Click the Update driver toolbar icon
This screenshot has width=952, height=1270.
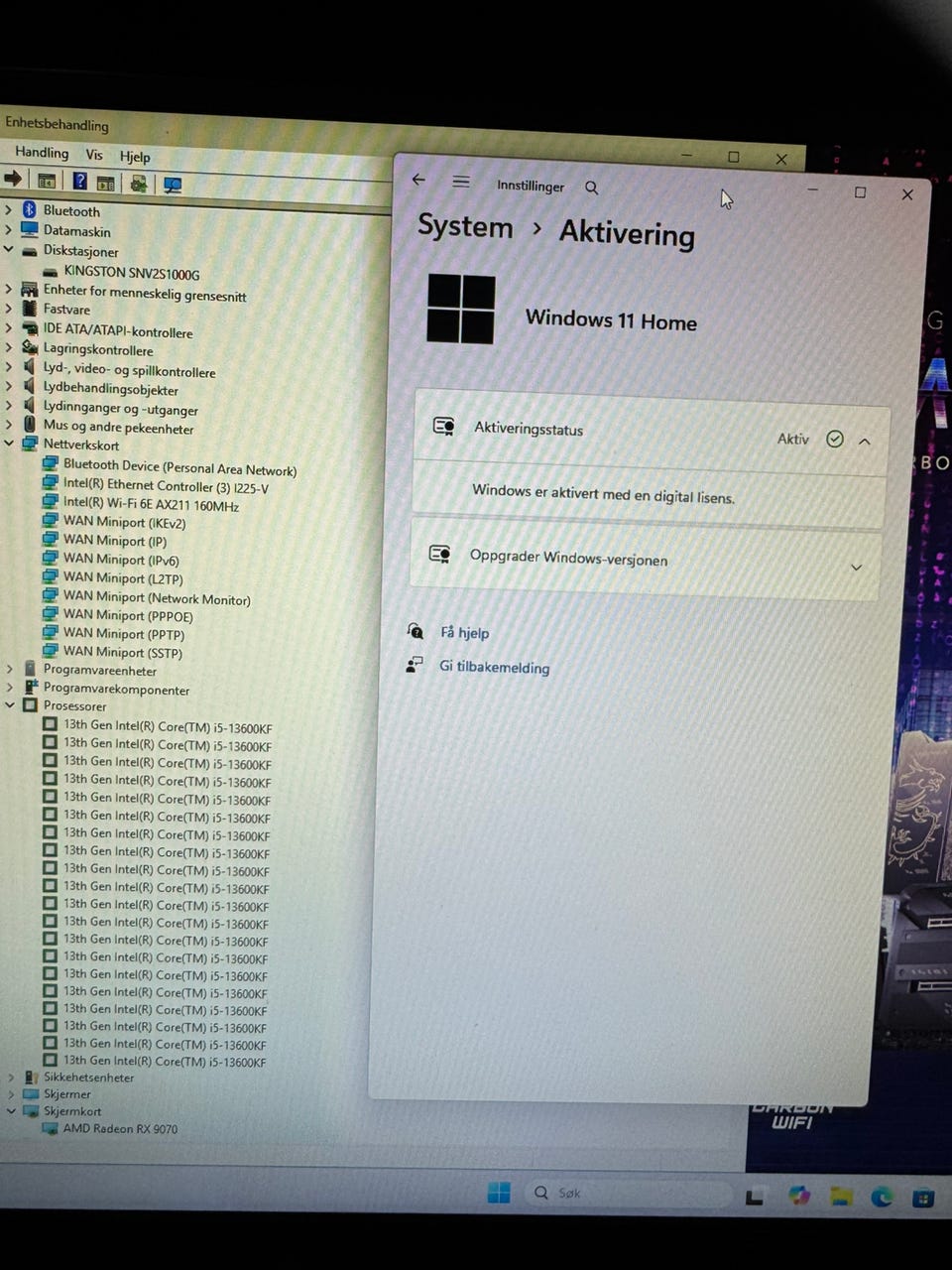click(139, 184)
